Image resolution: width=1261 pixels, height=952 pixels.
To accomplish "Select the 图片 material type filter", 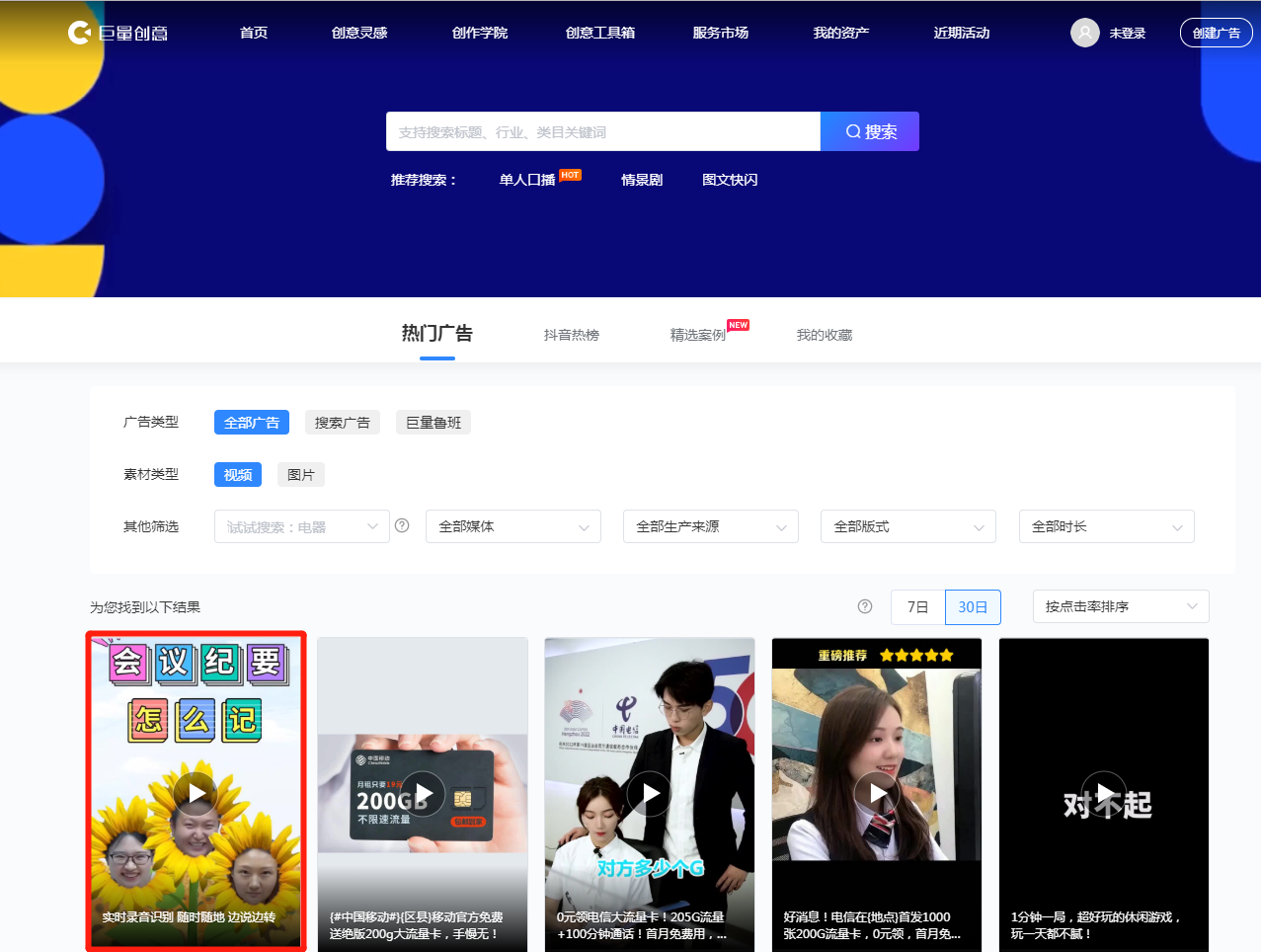I will point(300,475).
